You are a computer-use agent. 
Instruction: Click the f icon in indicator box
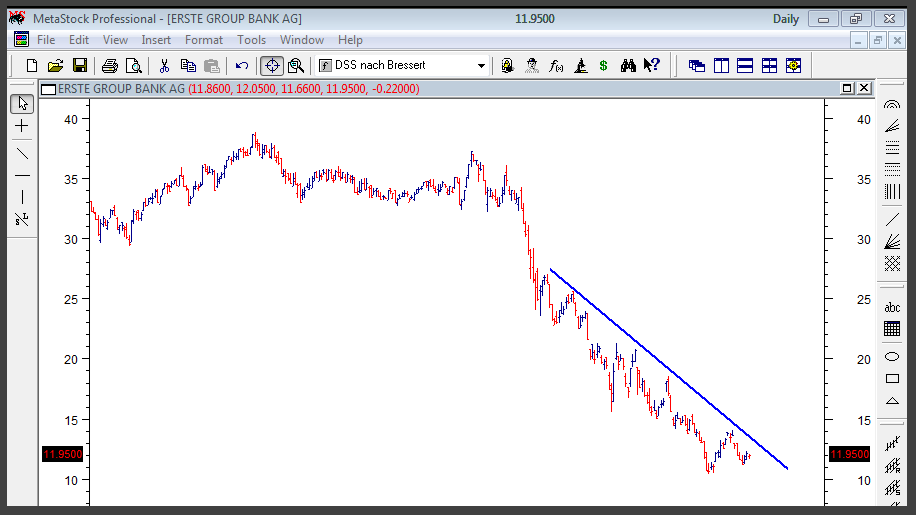(x=325, y=65)
